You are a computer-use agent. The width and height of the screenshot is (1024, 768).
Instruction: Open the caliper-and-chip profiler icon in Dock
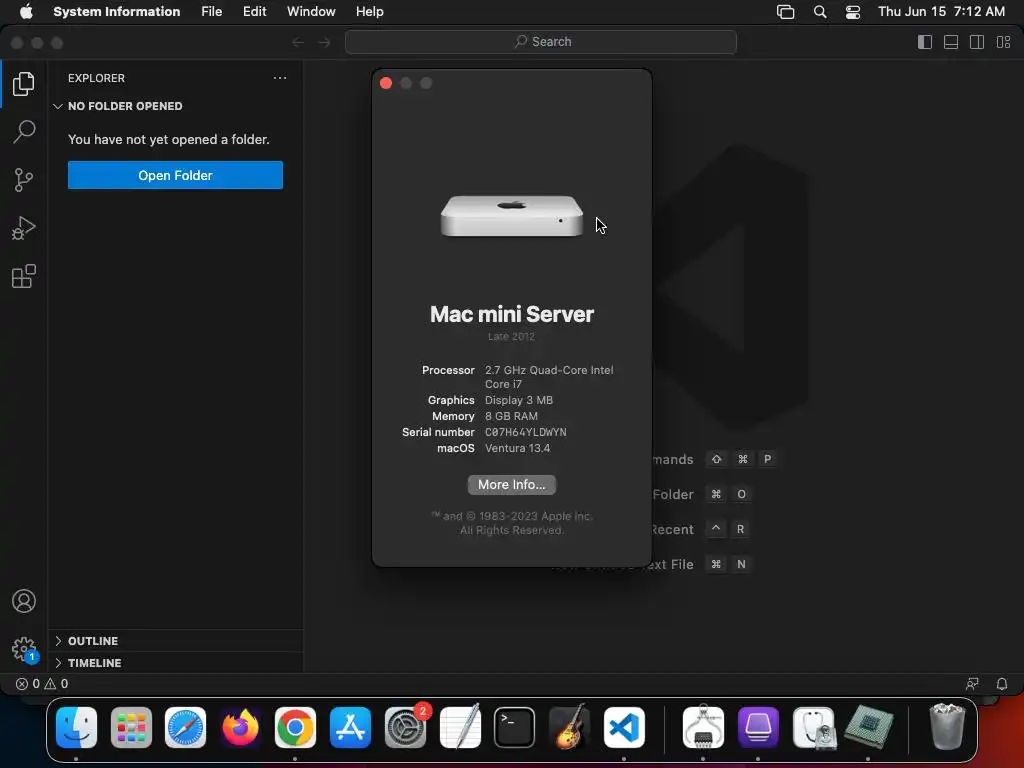click(703, 727)
